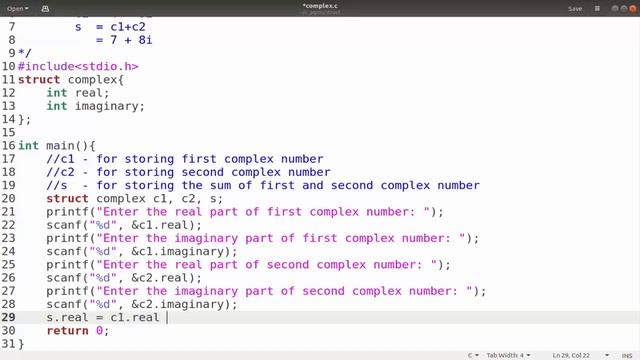
Task: Click printf 'imaginary part of first complex number'
Action: tap(262, 238)
